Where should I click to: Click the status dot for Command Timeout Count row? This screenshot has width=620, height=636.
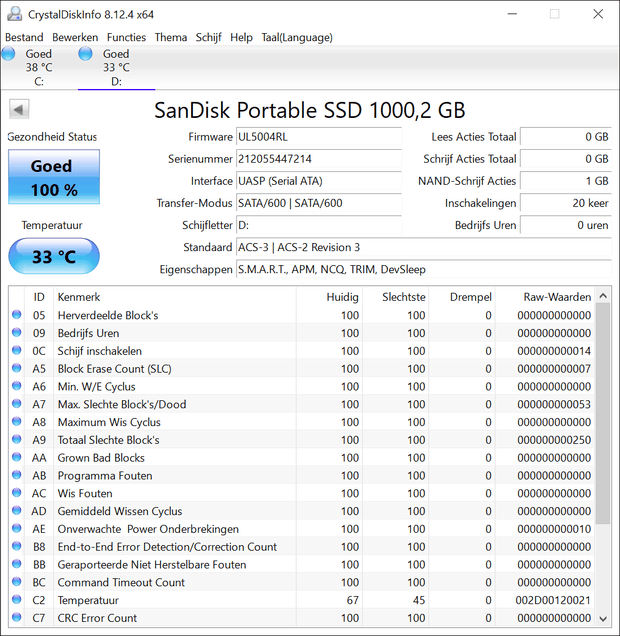(x=17, y=582)
